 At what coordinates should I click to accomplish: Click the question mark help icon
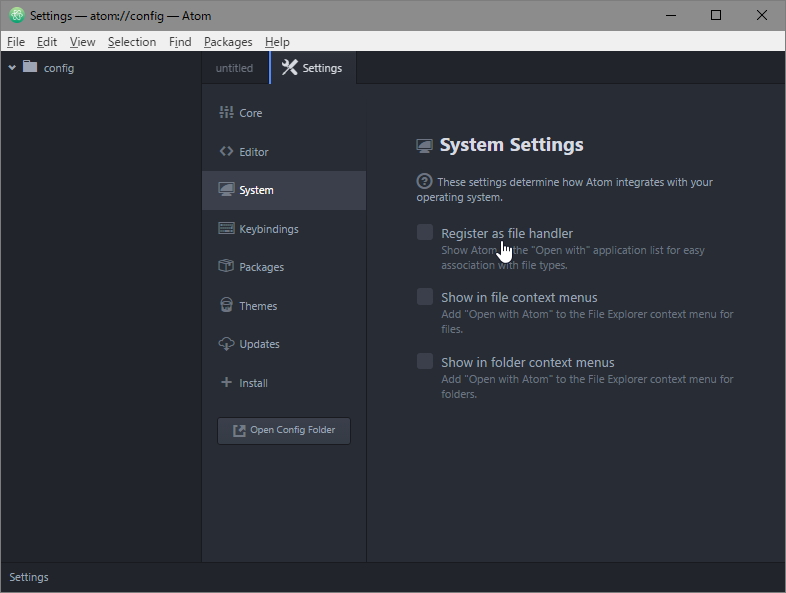coord(424,182)
